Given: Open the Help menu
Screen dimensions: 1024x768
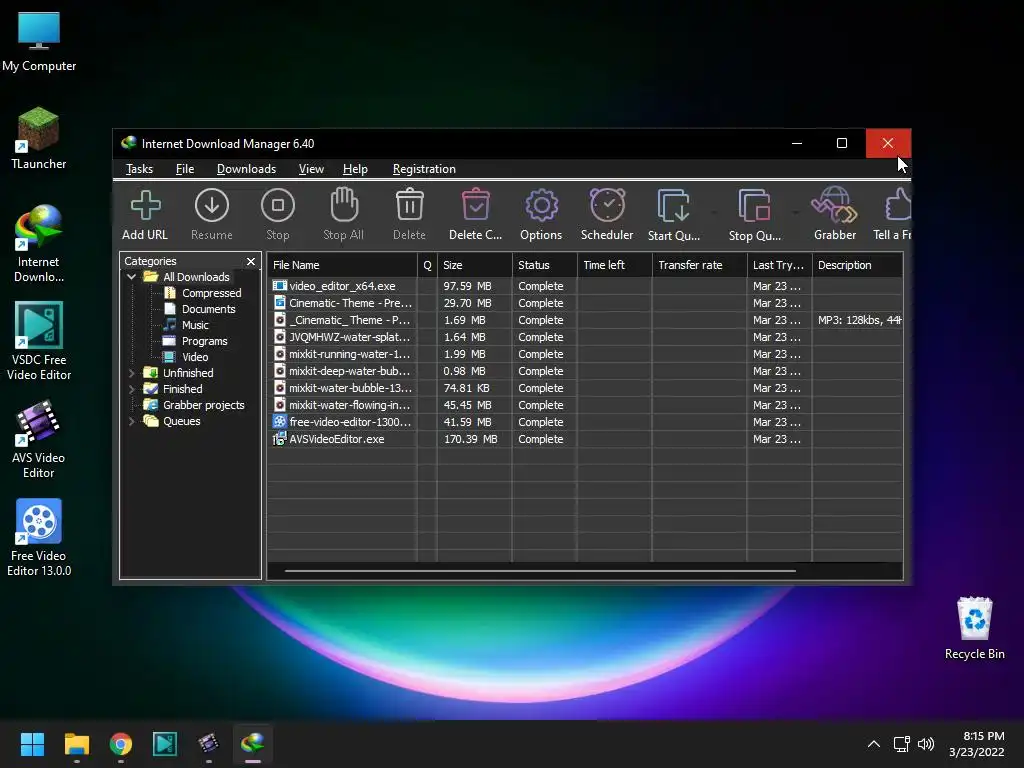Looking at the screenshot, I should click(355, 169).
